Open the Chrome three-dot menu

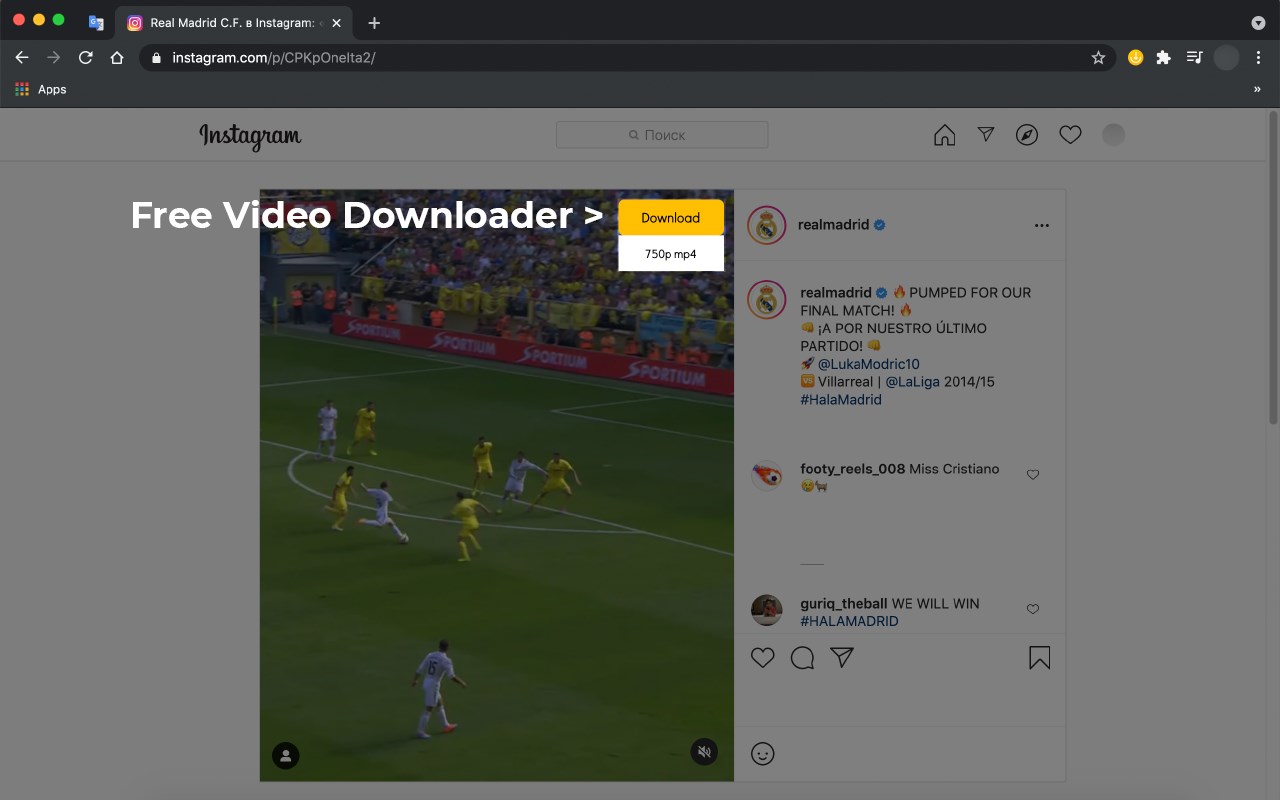point(1258,58)
